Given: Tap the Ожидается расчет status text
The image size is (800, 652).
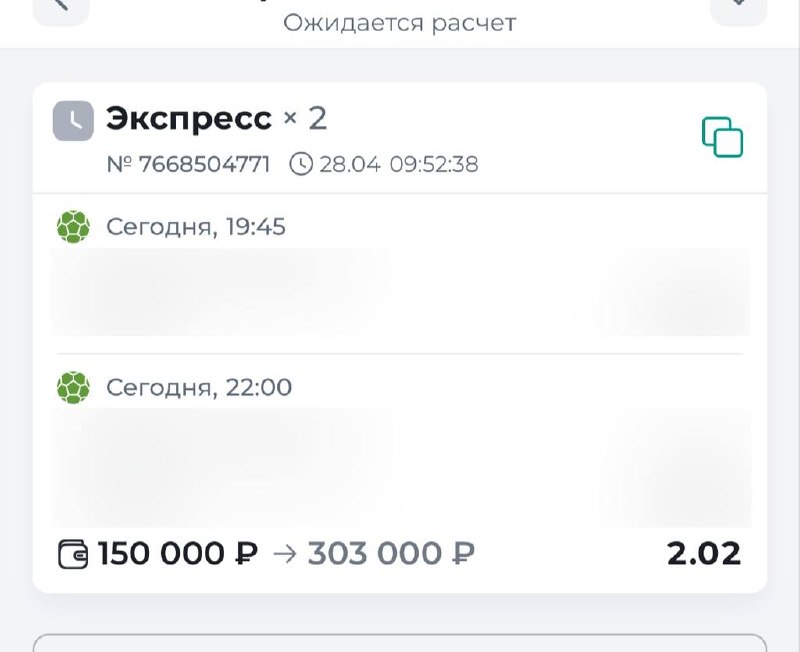Looking at the screenshot, I should click(399, 22).
